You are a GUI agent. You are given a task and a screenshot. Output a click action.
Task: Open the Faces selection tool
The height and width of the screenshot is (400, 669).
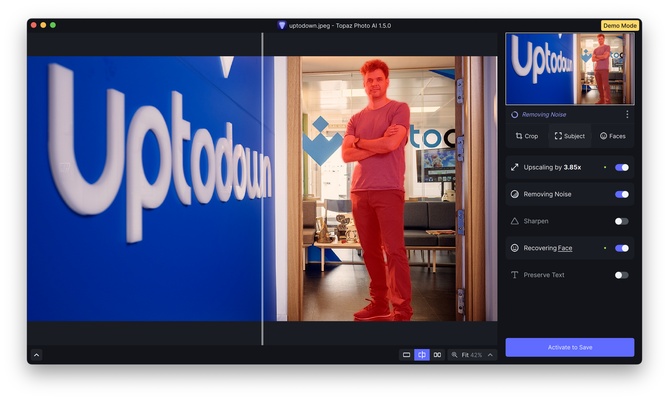click(613, 136)
